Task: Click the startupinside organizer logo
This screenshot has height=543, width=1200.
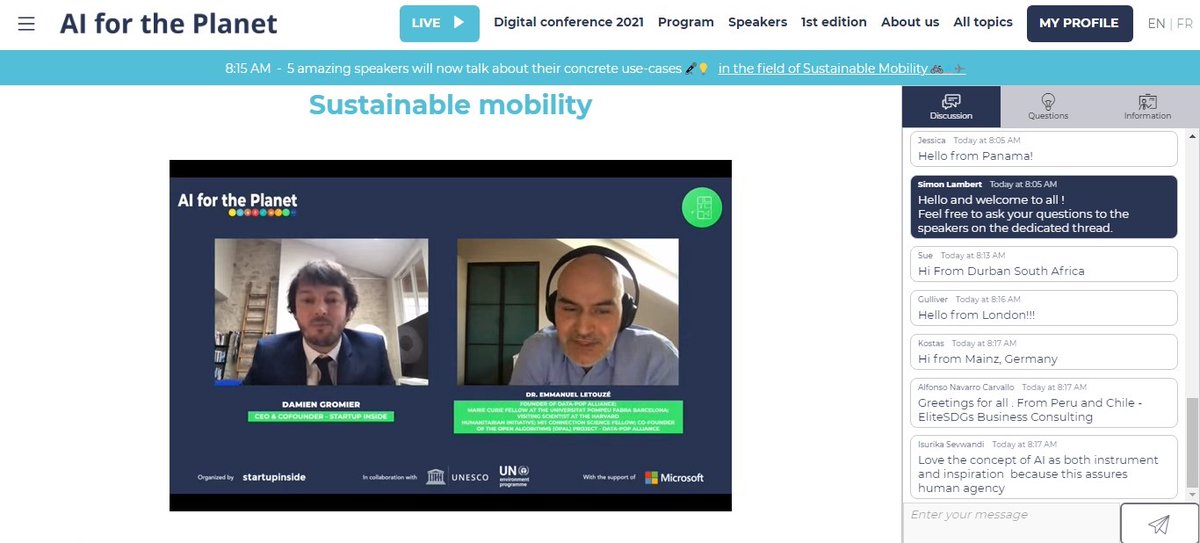Action: (274, 477)
